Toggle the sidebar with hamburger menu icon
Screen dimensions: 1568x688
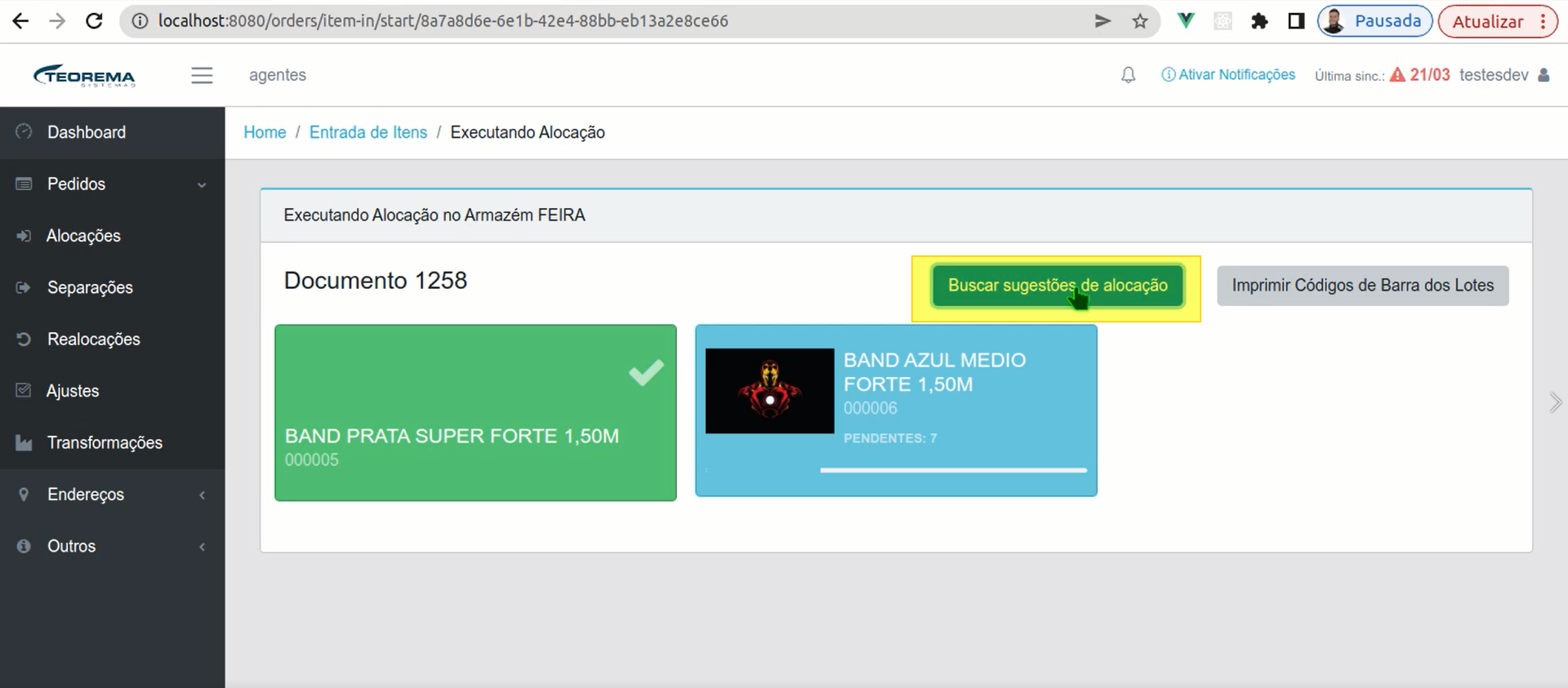(202, 75)
